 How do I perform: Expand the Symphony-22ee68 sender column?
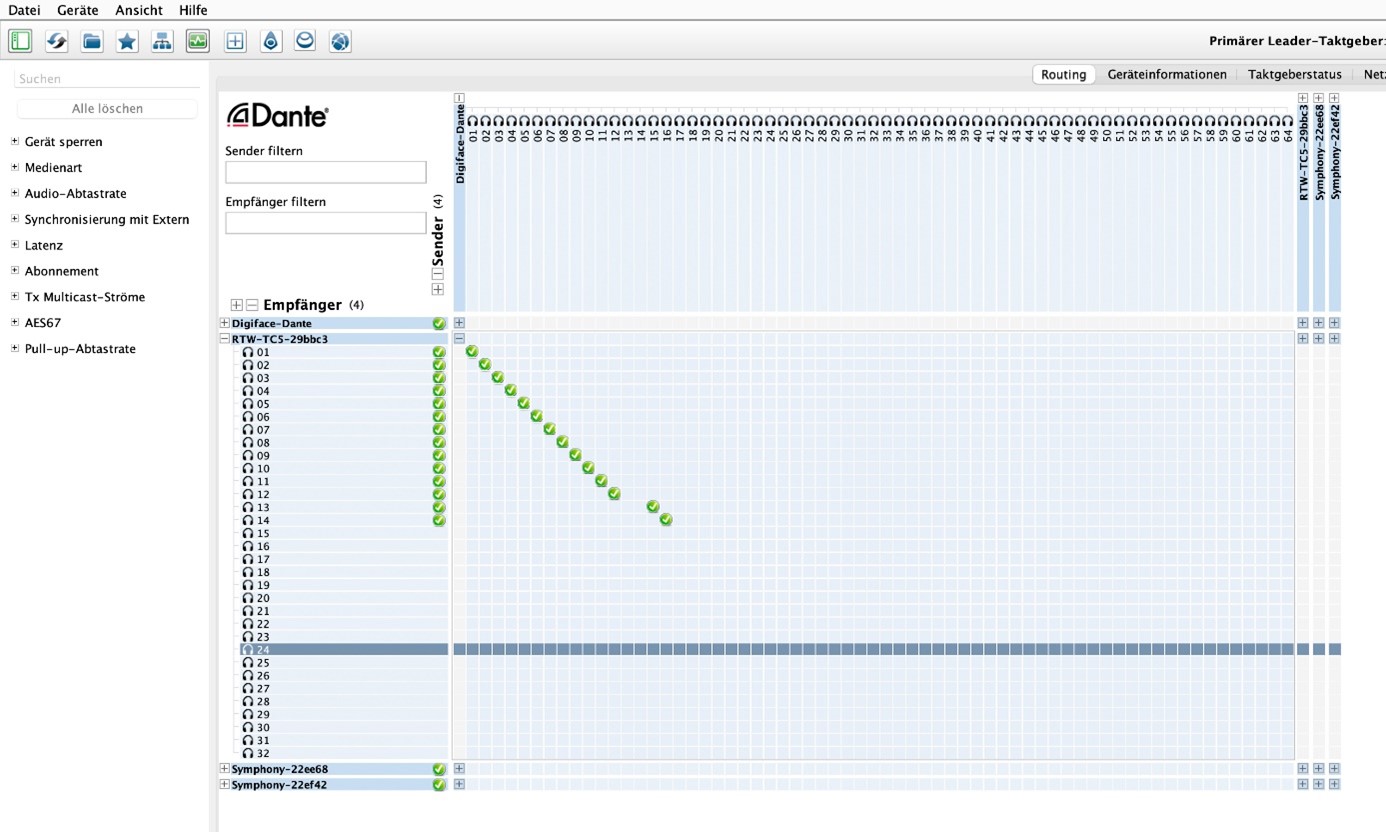pos(1319,98)
